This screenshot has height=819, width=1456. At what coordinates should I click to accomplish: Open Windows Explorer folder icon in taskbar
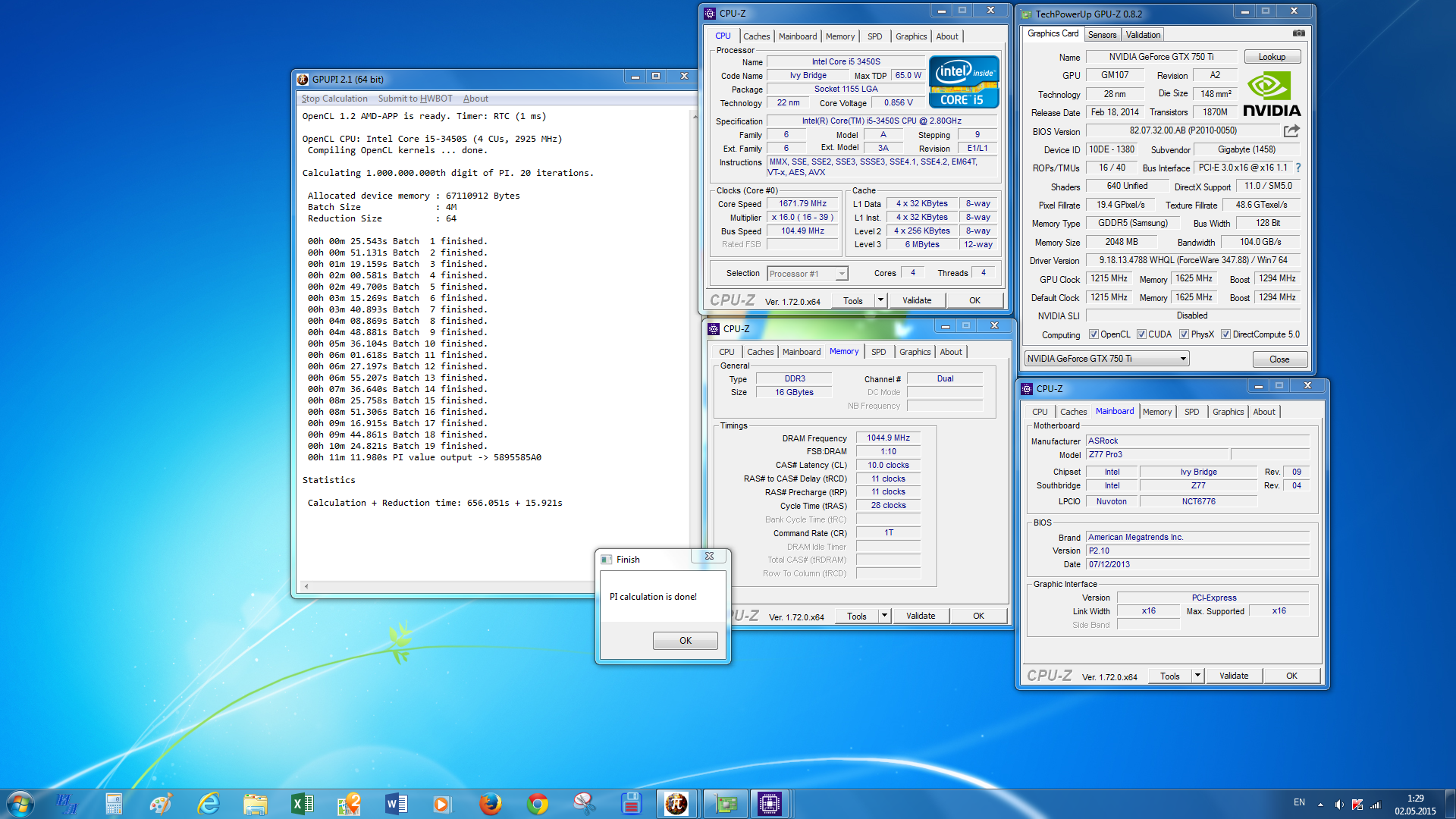click(x=256, y=804)
